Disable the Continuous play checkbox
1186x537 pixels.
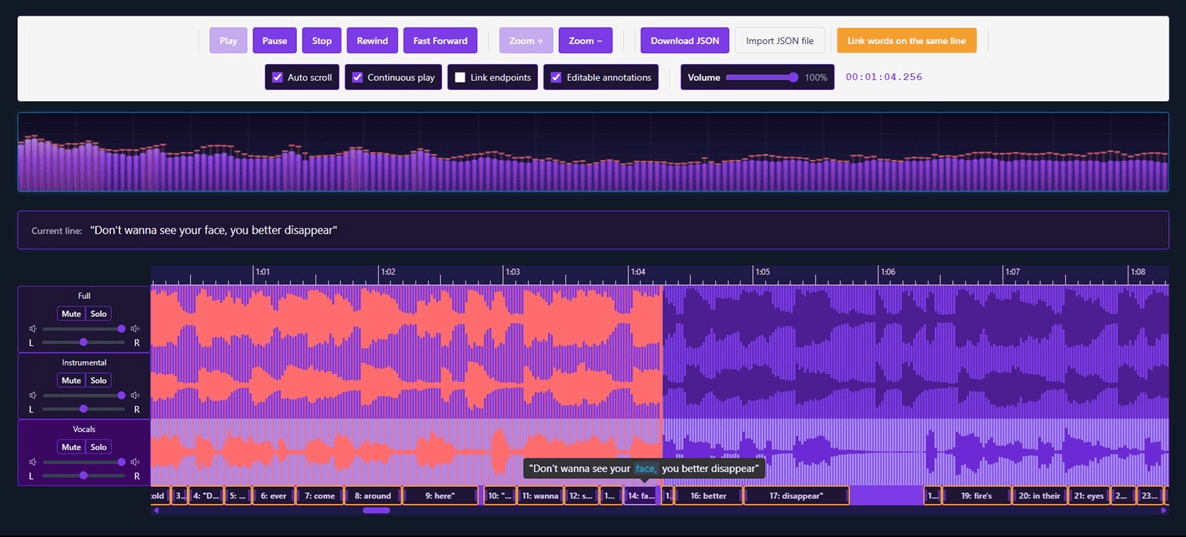click(358, 77)
